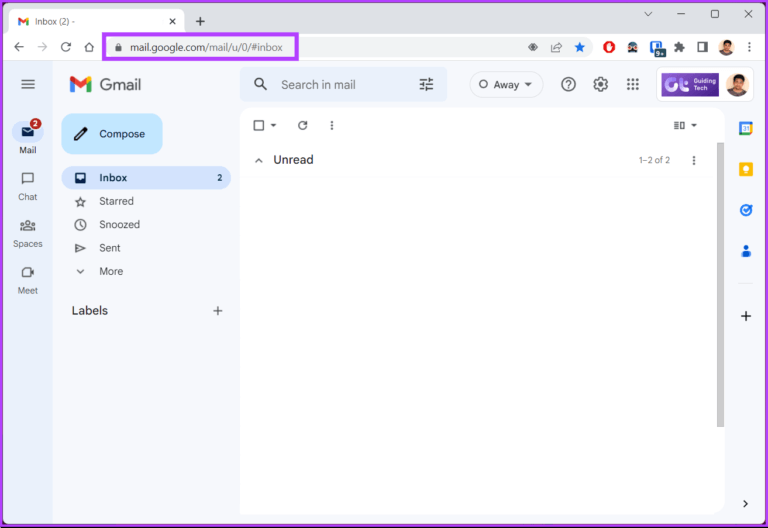The height and width of the screenshot is (528, 768).
Task: Open the Google apps grid
Action: pyautogui.click(x=633, y=85)
